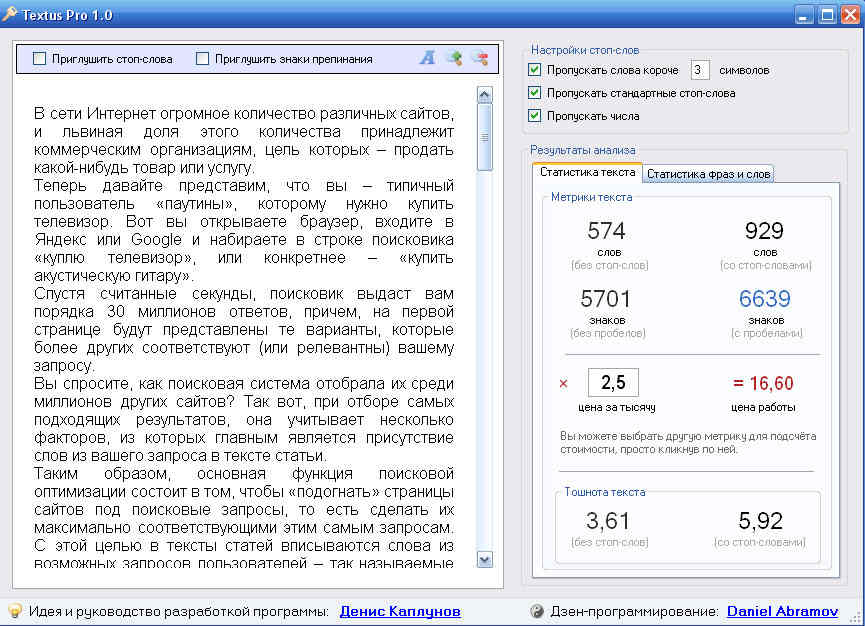865x626 pixels.
Task: Click the Textus Pro wrench icon in the titlebar
Action: pos(13,14)
